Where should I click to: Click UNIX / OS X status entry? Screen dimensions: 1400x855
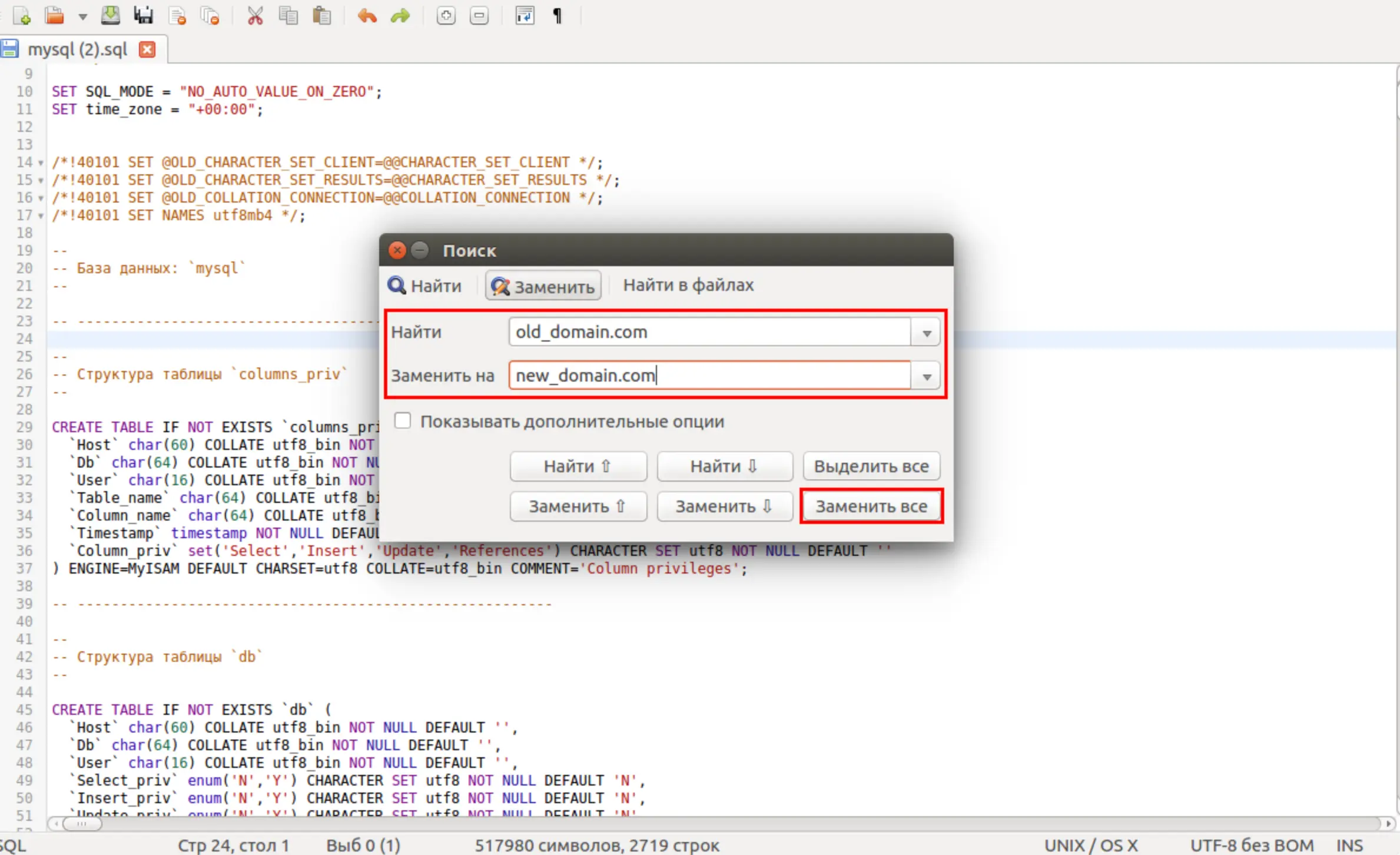tap(1091, 846)
